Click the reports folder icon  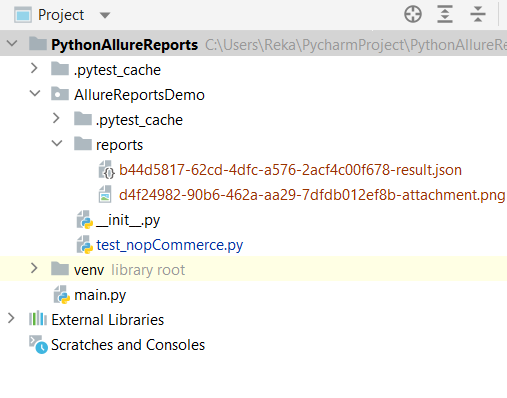[x=83, y=144]
